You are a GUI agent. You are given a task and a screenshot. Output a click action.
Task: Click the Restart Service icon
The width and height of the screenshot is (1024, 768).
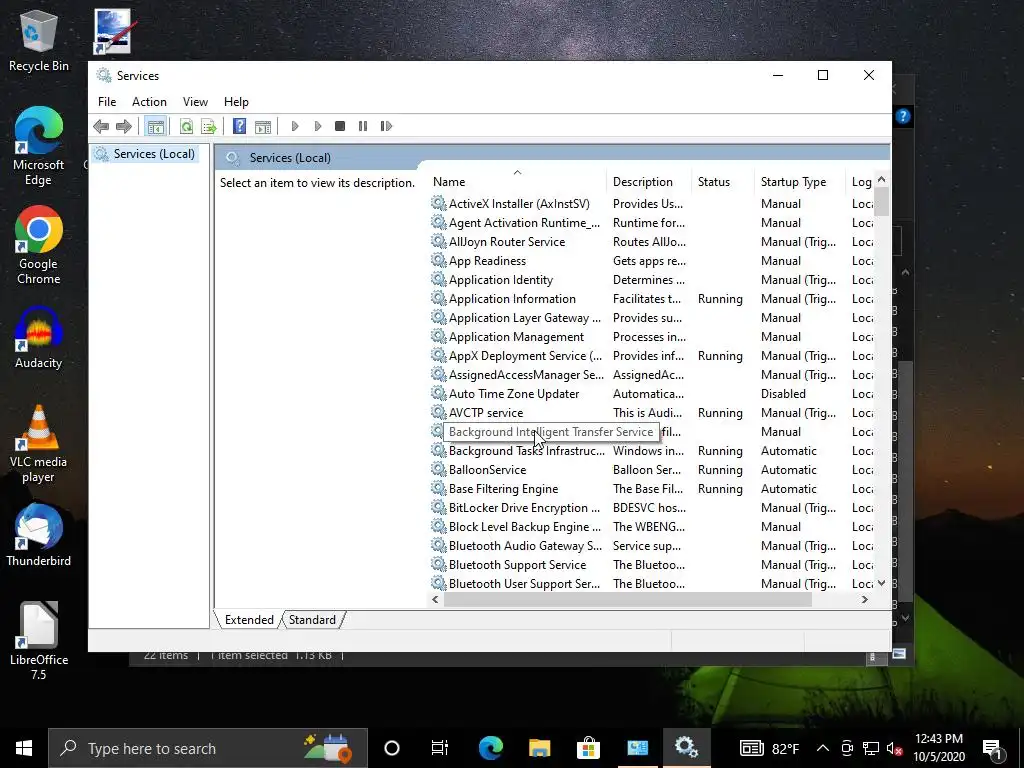(386, 126)
